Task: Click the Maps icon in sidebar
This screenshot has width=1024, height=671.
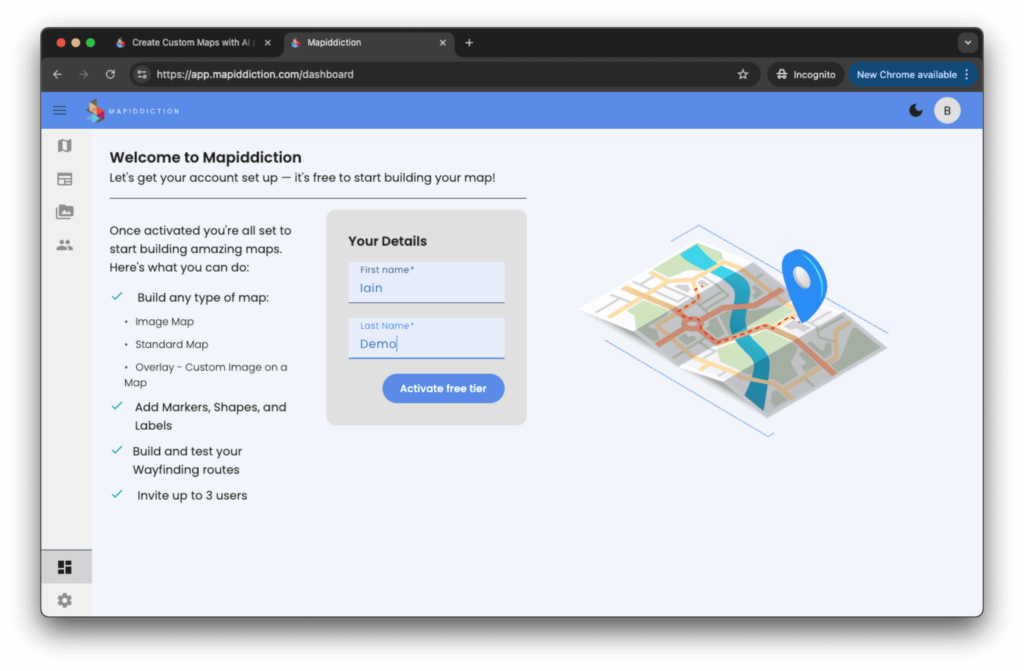Action: coord(65,146)
